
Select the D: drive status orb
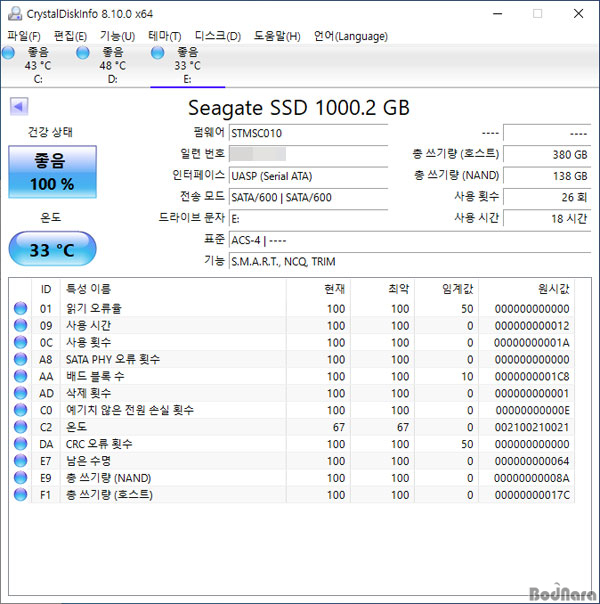[x=83, y=52]
